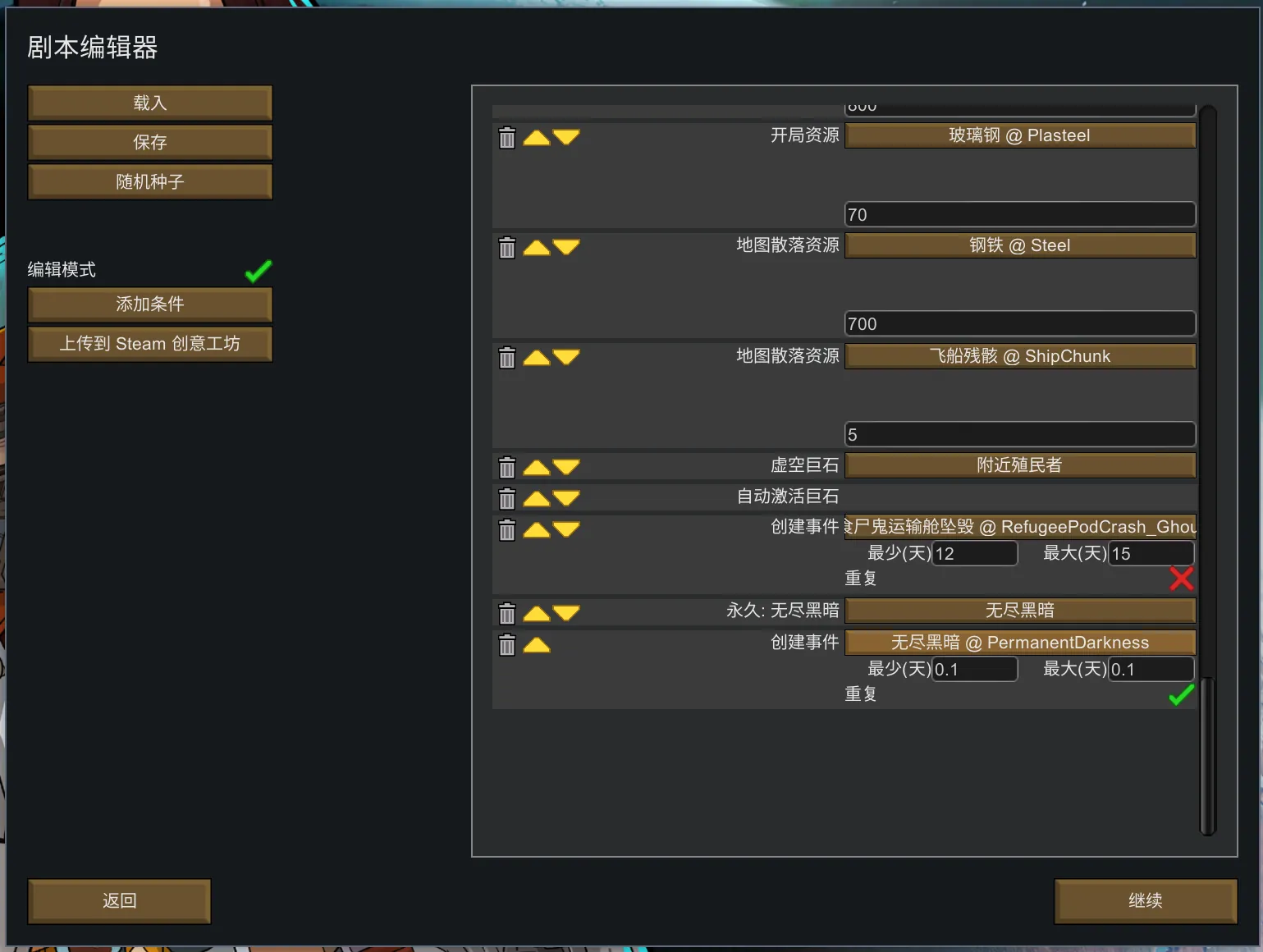Click 添加条件 to add a condition
This screenshot has height=952, width=1263.
pos(150,304)
